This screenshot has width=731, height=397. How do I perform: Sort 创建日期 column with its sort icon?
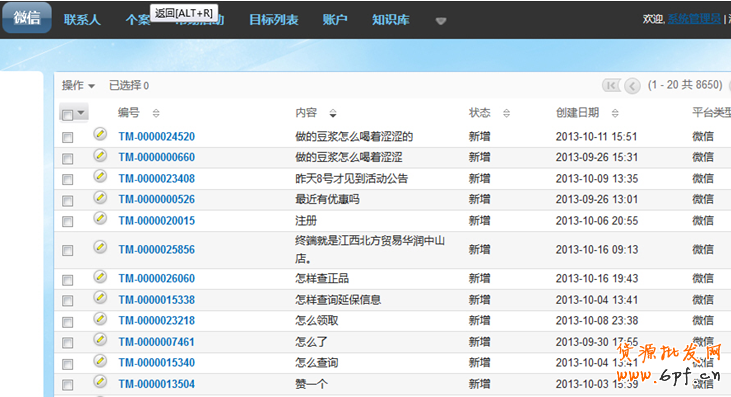[x=615, y=113]
